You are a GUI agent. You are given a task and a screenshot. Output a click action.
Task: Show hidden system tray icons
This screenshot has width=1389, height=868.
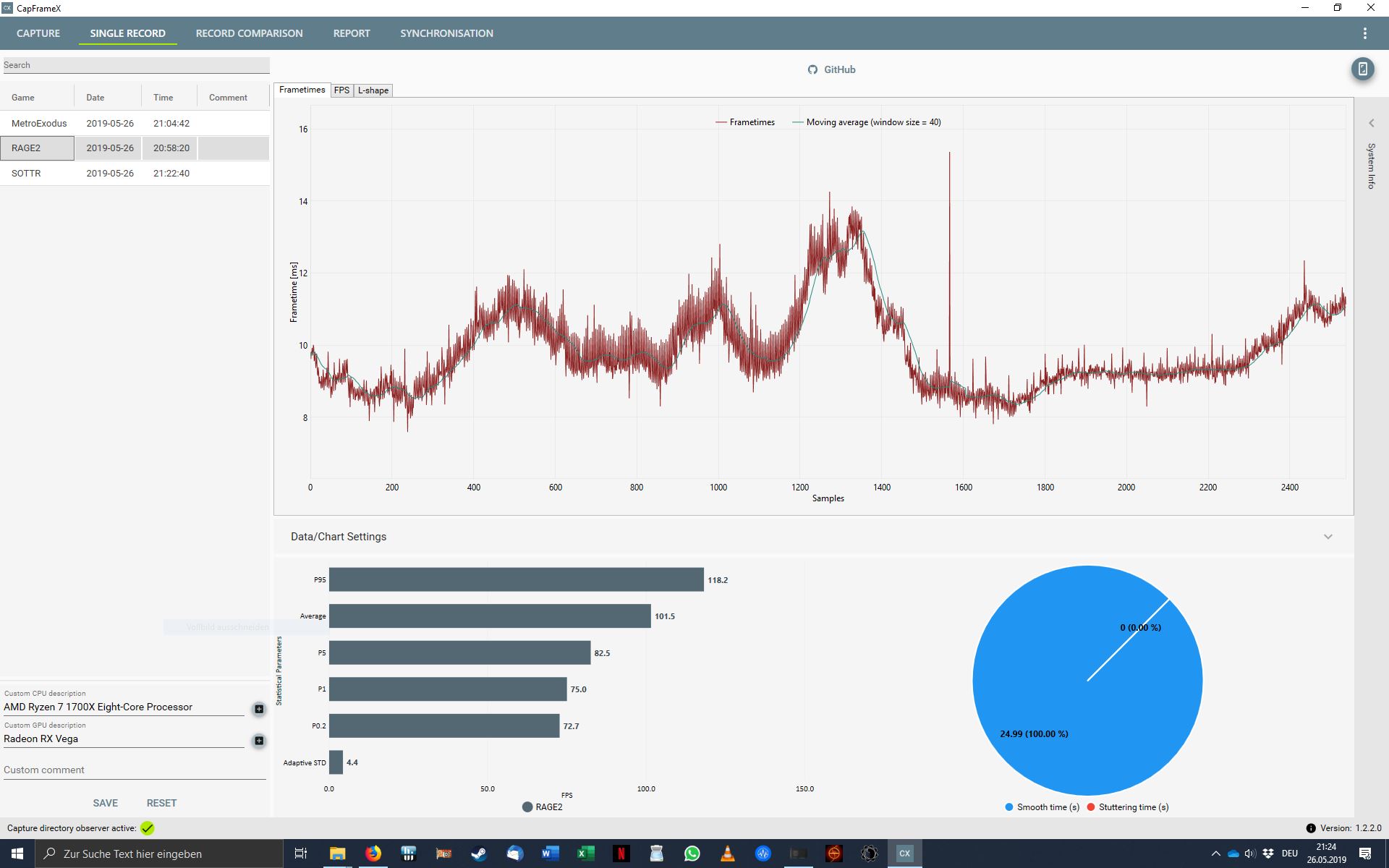(x=1215, y=854)
